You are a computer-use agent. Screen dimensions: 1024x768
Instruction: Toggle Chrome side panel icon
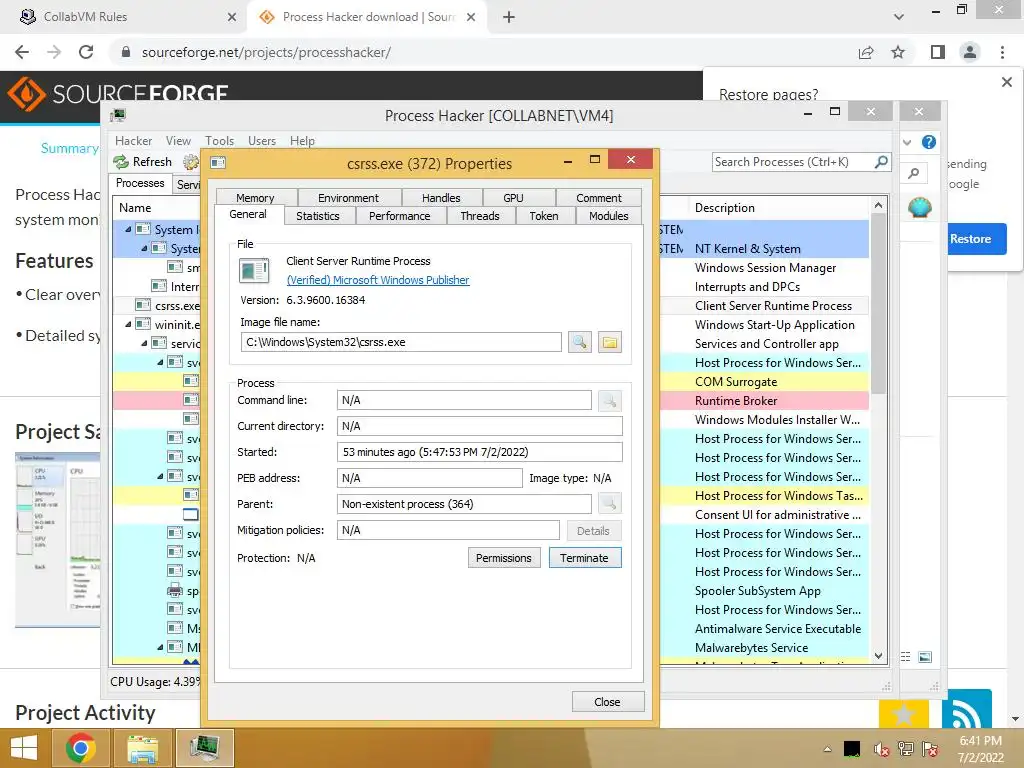point(938,52)
